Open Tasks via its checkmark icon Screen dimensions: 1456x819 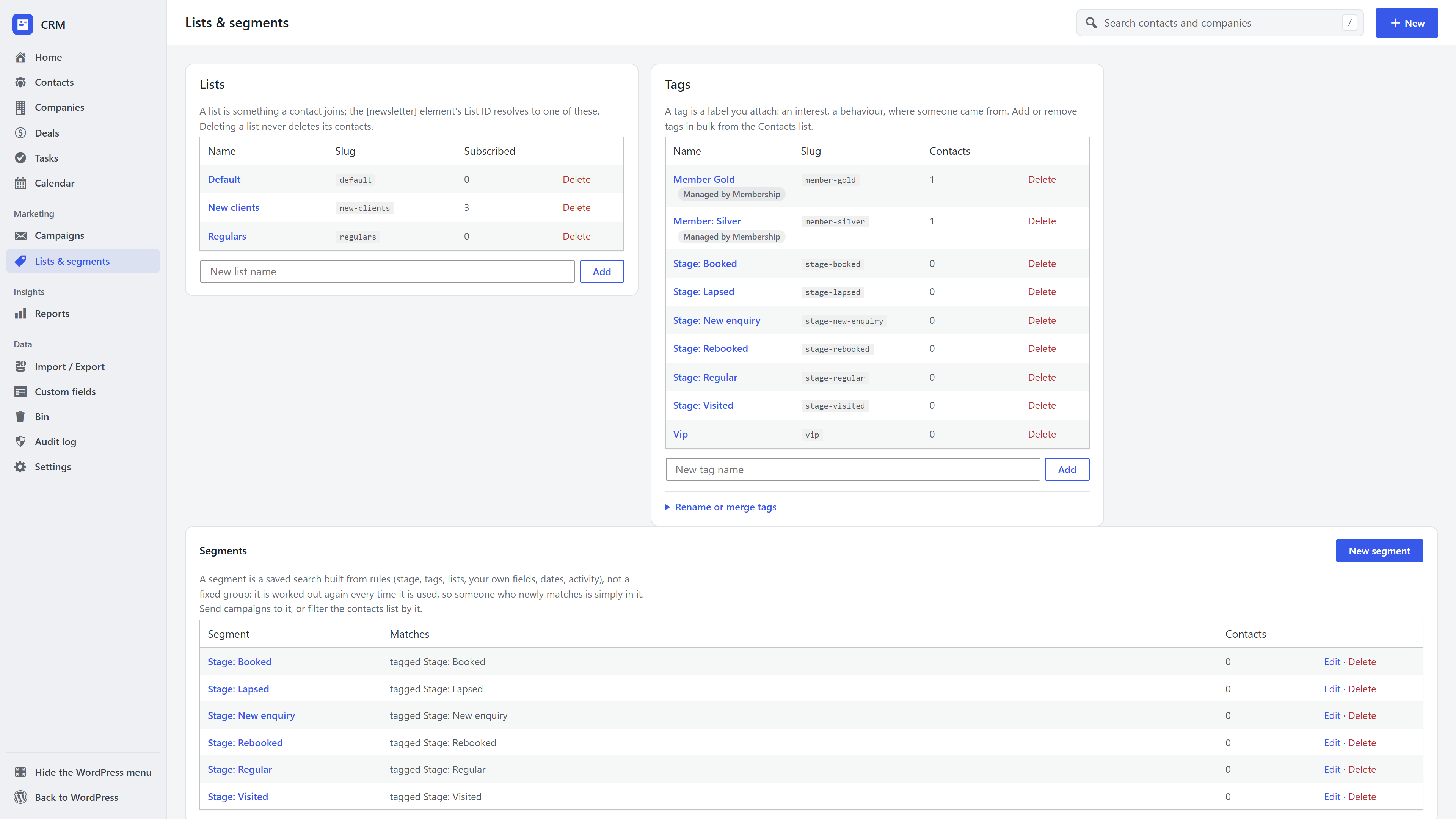[21, 158]
